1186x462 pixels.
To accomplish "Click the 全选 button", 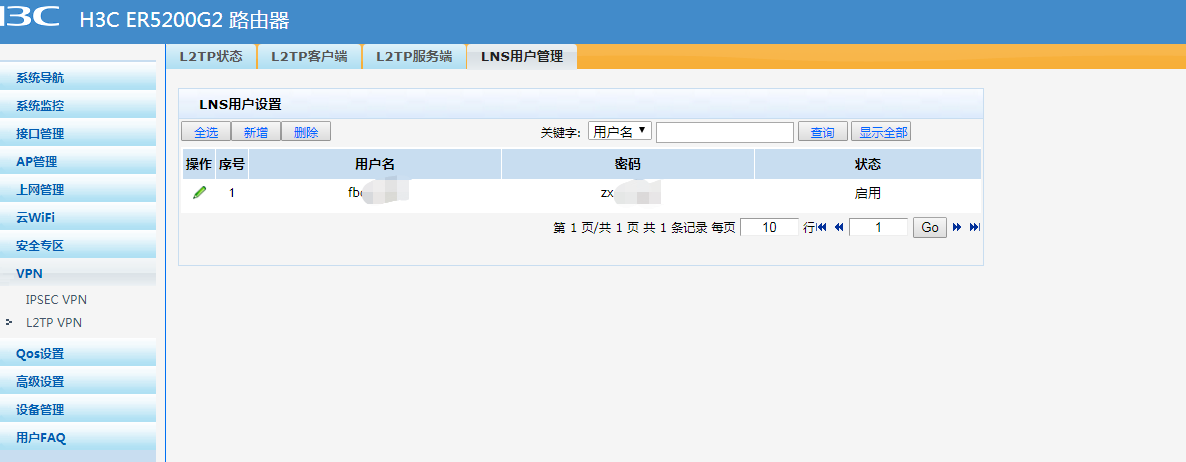I will coord(206,132).
